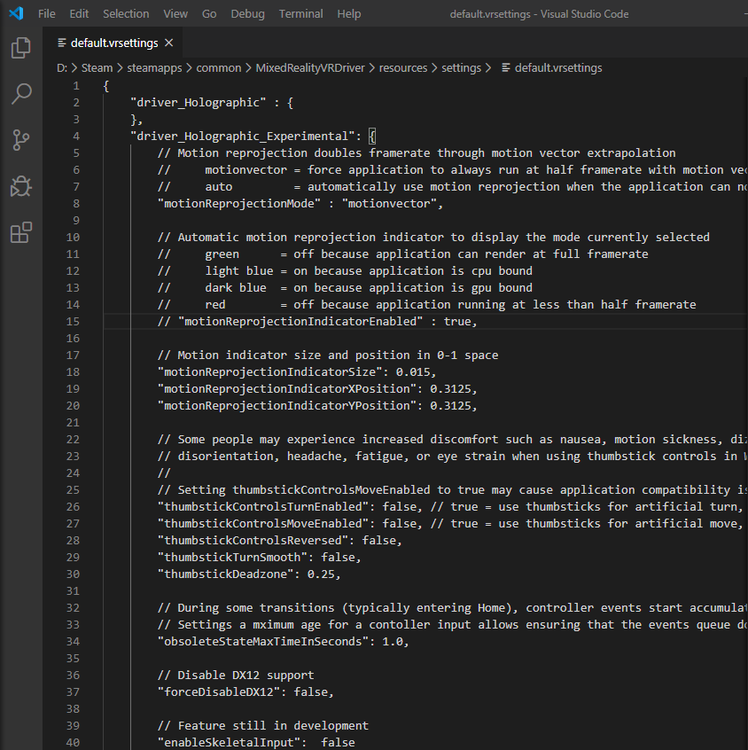Click the Steam breadcrumb folder
Viewport: 748px width, 750px height.
coord(97,68)
